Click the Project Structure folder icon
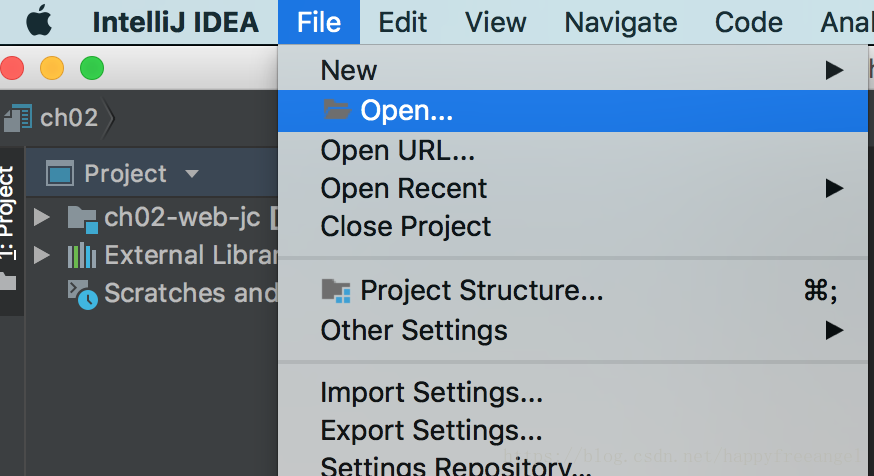 click(x=337, y=291)
